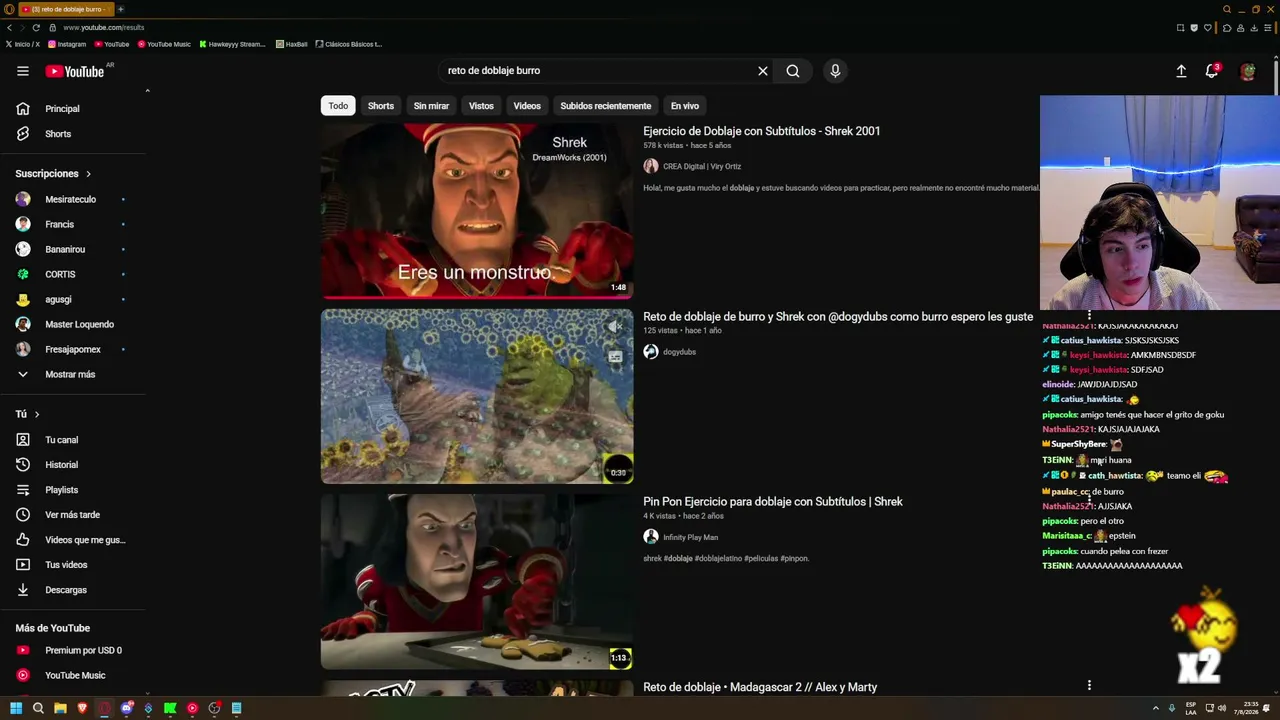This screenshot has height=720, width=1280.
Task: Open Windows taskbar search
Action: pyautogui.click(x=38, y=708)
